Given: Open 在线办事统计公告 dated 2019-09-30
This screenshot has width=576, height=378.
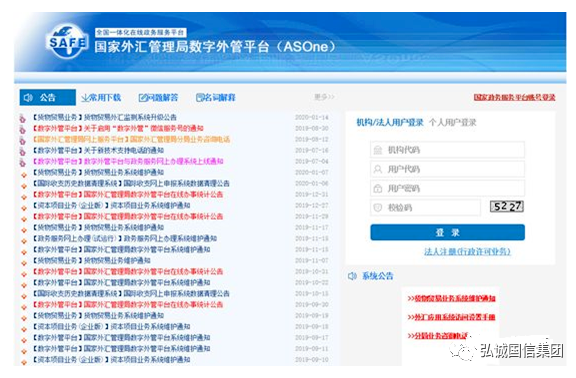Looking at the screenshot, I should pos(128,305).
